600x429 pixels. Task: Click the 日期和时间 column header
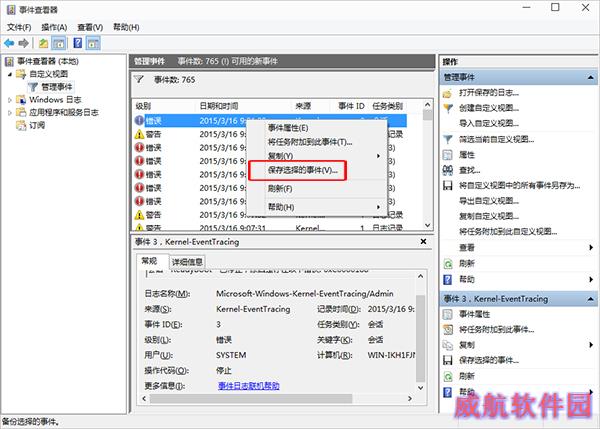(245, 106)
